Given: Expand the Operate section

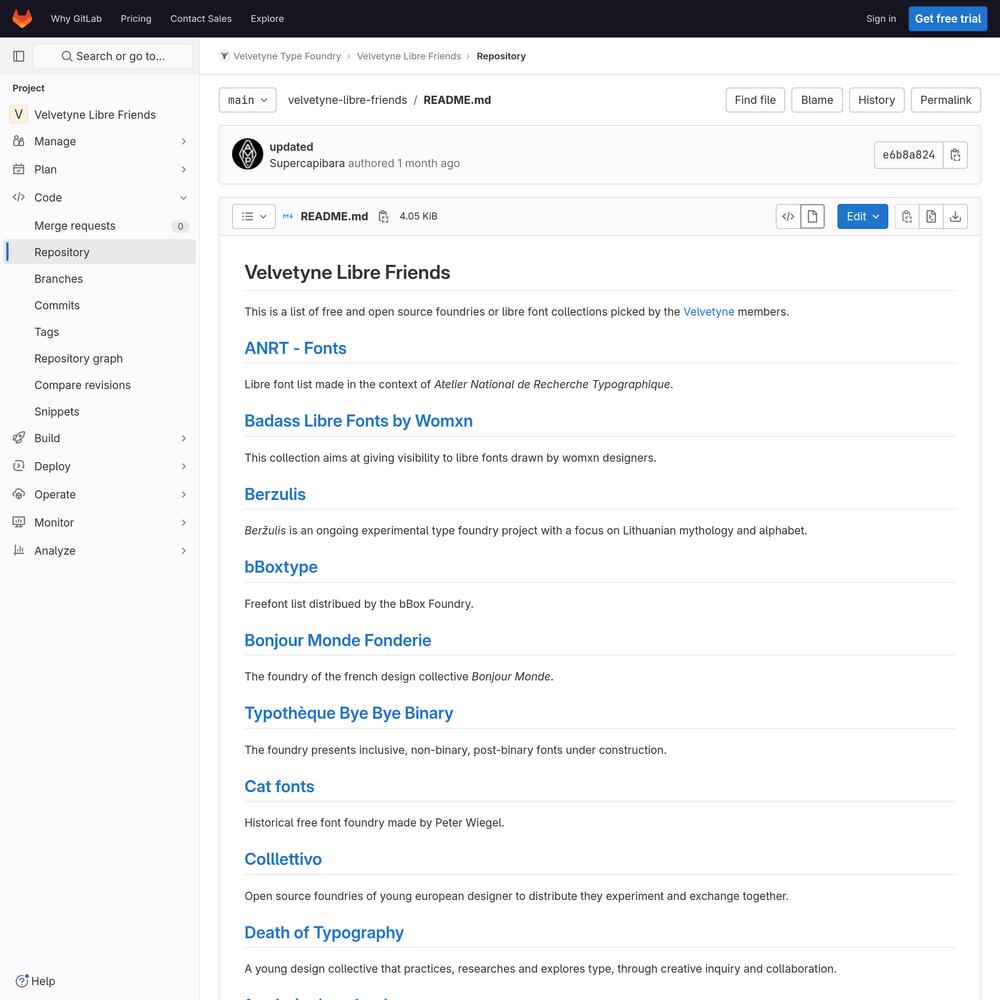Looking at the screenshot, I should pyautogui.click(x=184, y=494).
